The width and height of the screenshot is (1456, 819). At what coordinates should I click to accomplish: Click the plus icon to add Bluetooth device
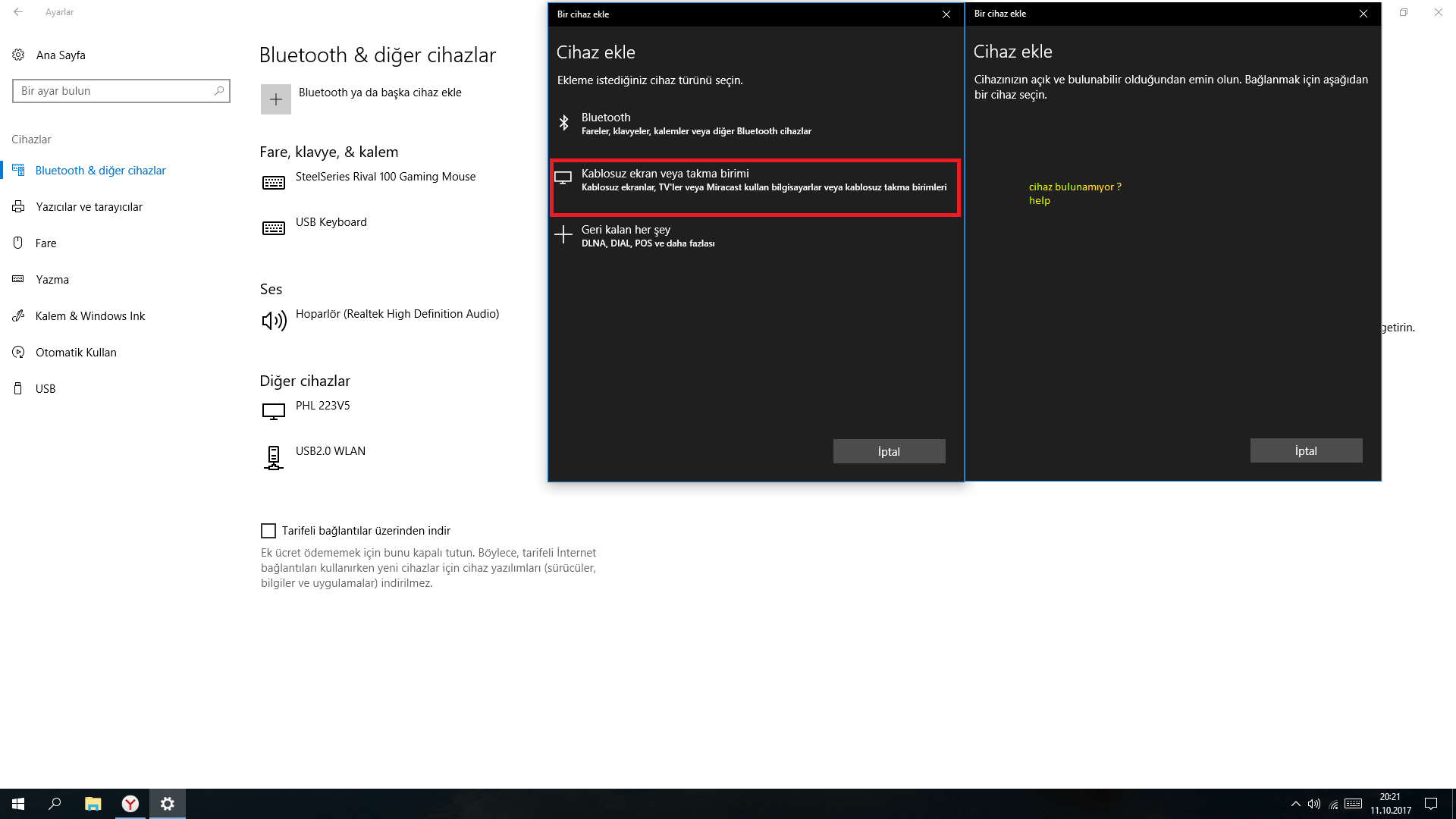[276, 99]
